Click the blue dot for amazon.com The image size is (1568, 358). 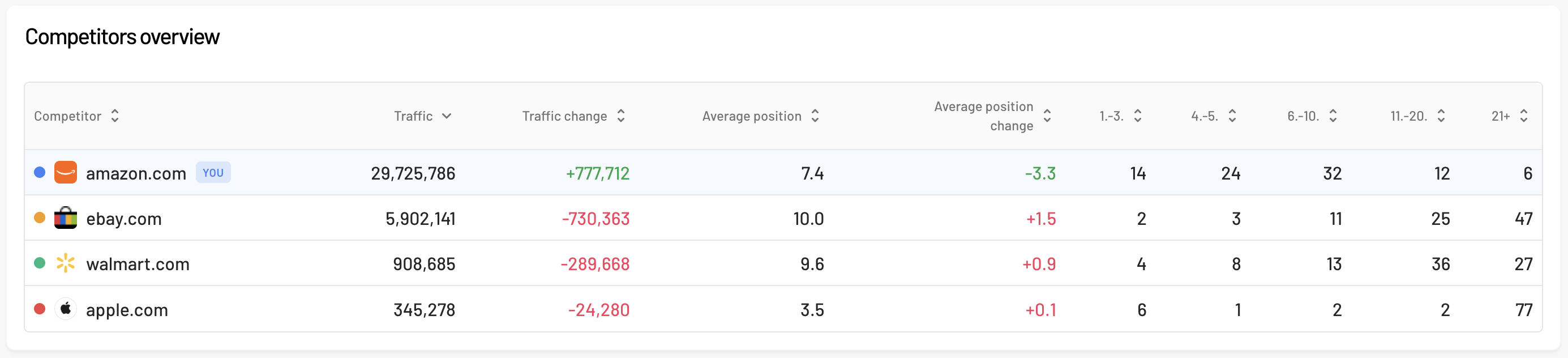pyautogui.click(x=40, y=172)
